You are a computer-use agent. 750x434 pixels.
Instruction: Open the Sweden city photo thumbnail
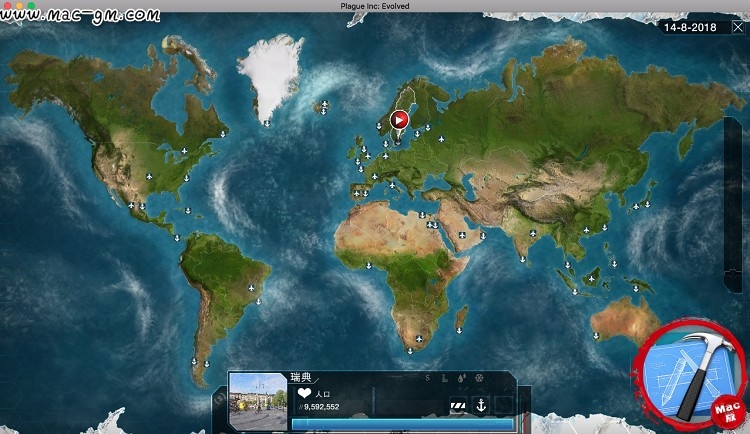(258, 401)
